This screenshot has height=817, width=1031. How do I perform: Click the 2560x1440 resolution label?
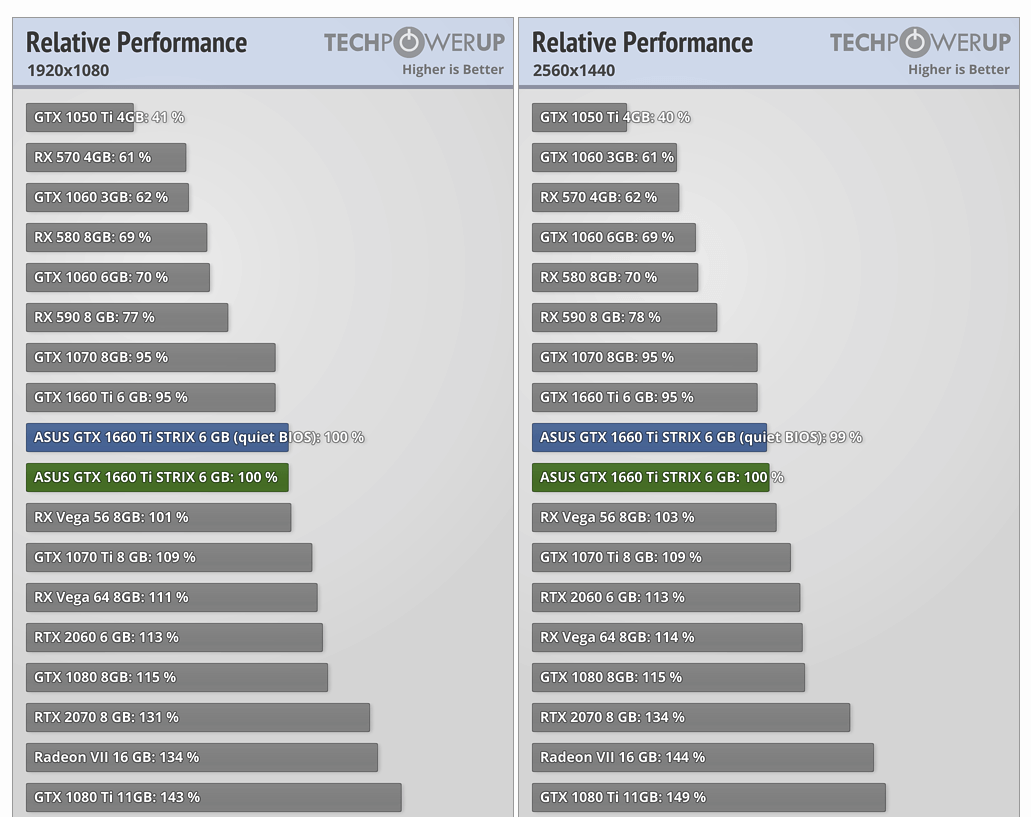point(573,70)
